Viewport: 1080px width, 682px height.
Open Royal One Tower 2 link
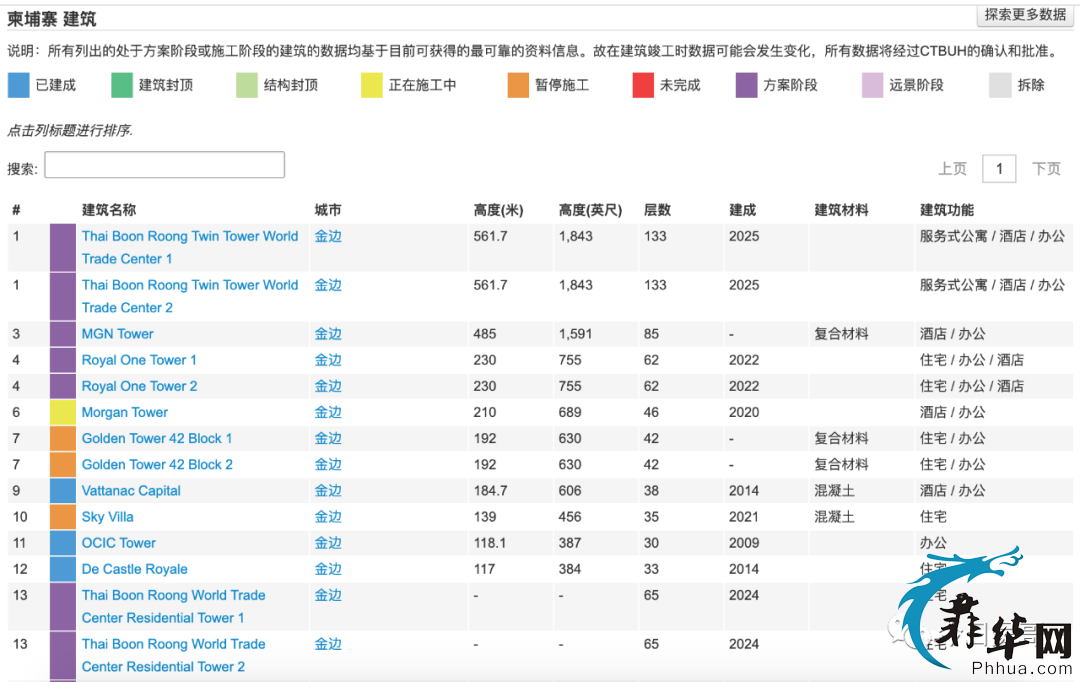click(140, 386)
